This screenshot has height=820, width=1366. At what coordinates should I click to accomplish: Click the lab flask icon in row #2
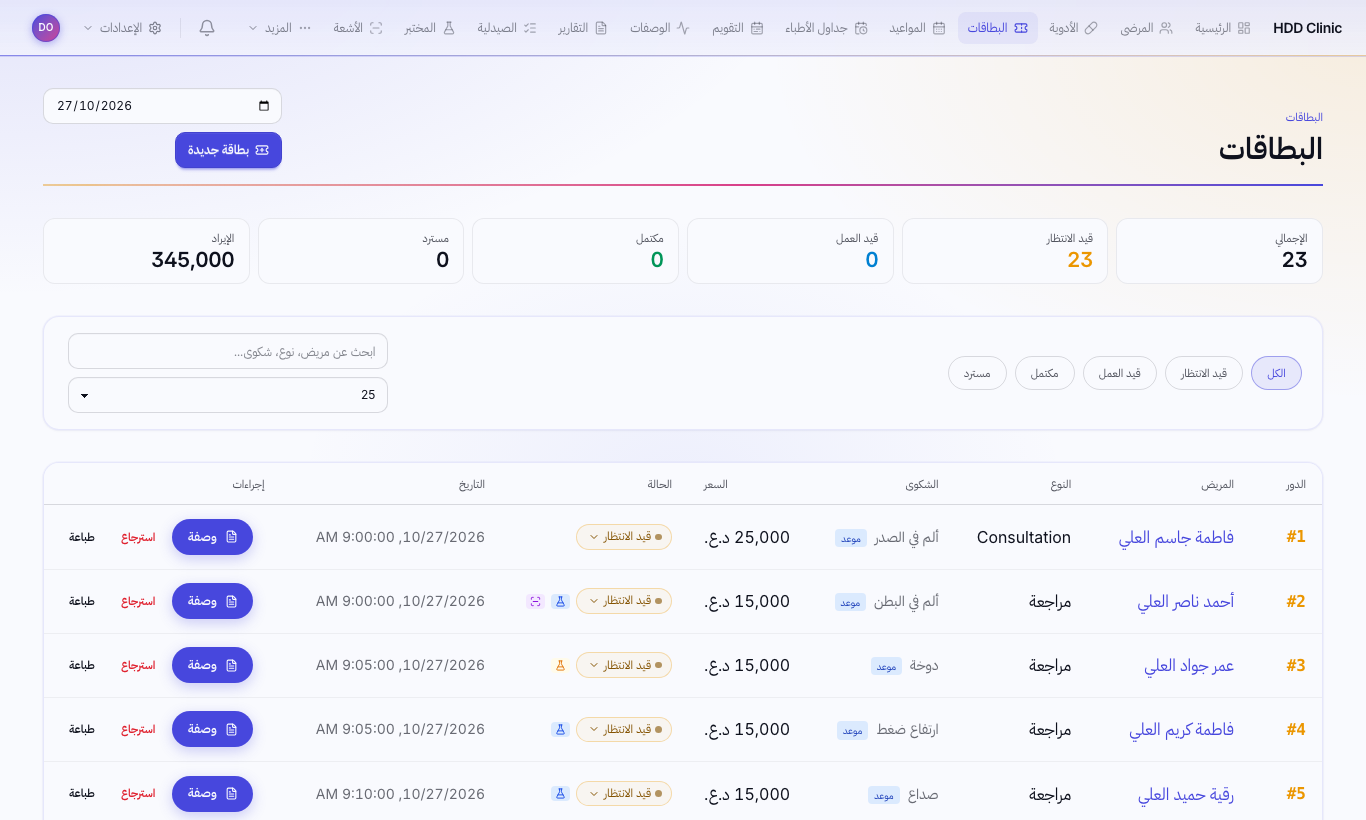[x=560, y=602]
